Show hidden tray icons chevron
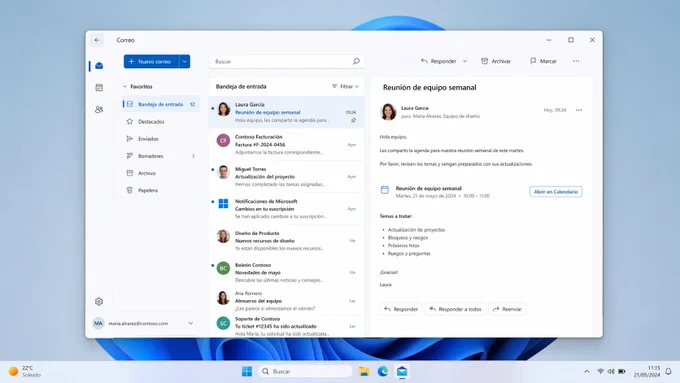Image resolution: width=680 pixels, height=383 pixels. (x=586, y=372)
